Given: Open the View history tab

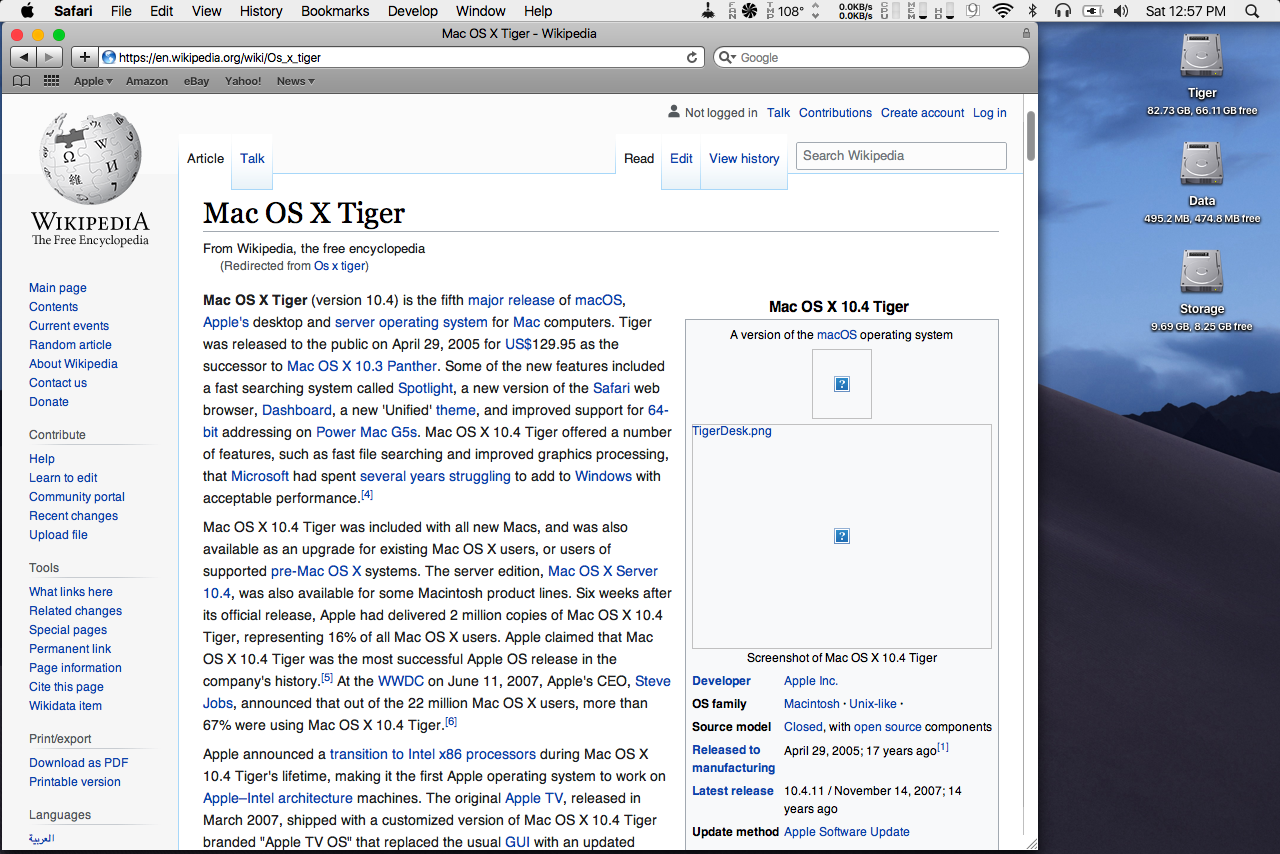Looking at the screenshot, I should coord(744,158).
